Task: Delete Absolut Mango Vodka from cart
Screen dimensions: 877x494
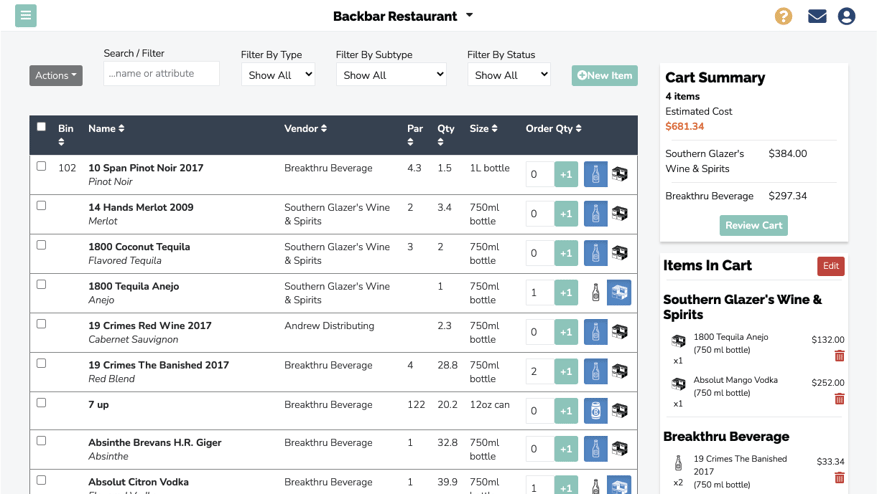Action: click(x=840, y=399)
